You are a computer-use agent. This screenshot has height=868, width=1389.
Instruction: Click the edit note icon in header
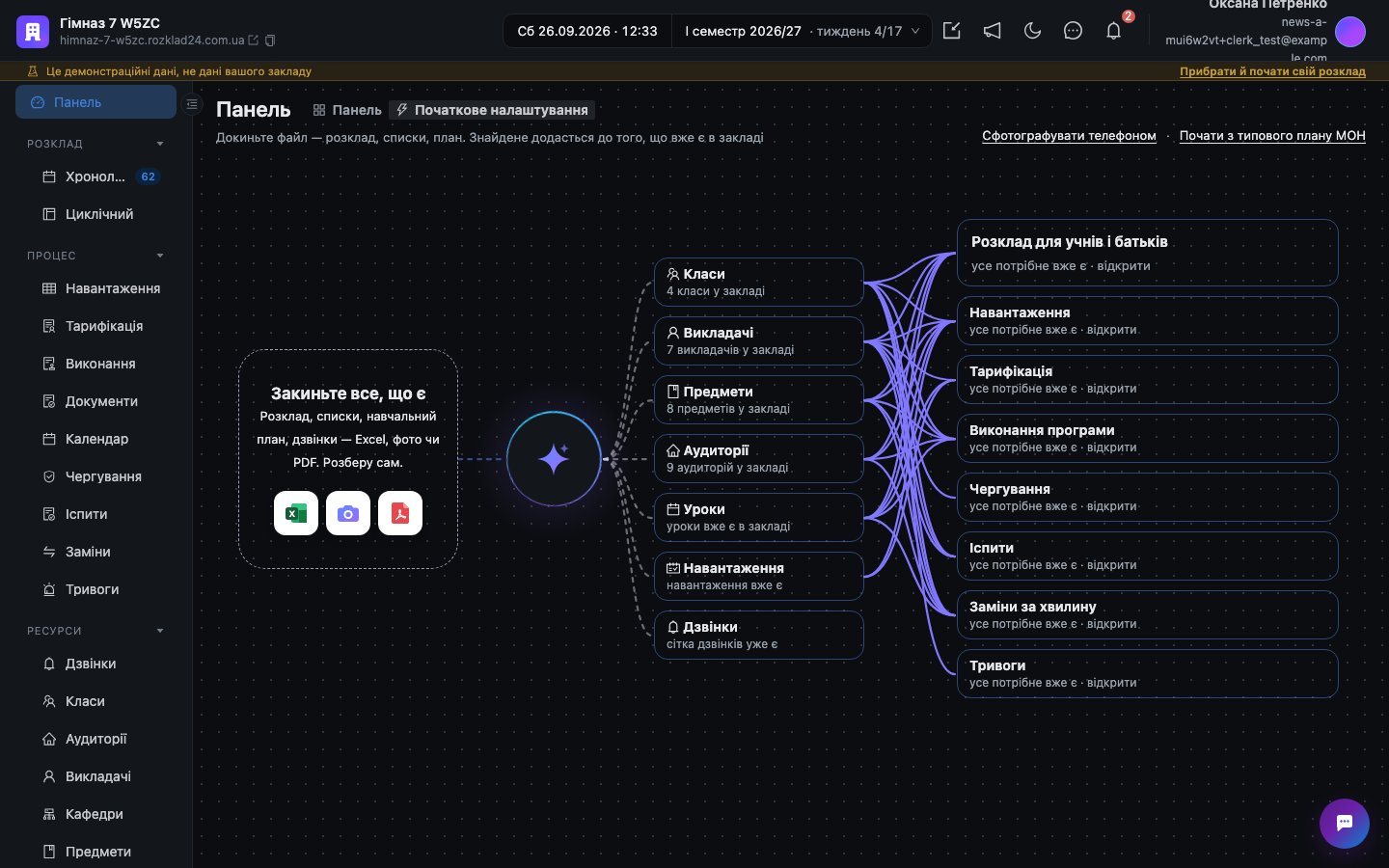point(951,31)
